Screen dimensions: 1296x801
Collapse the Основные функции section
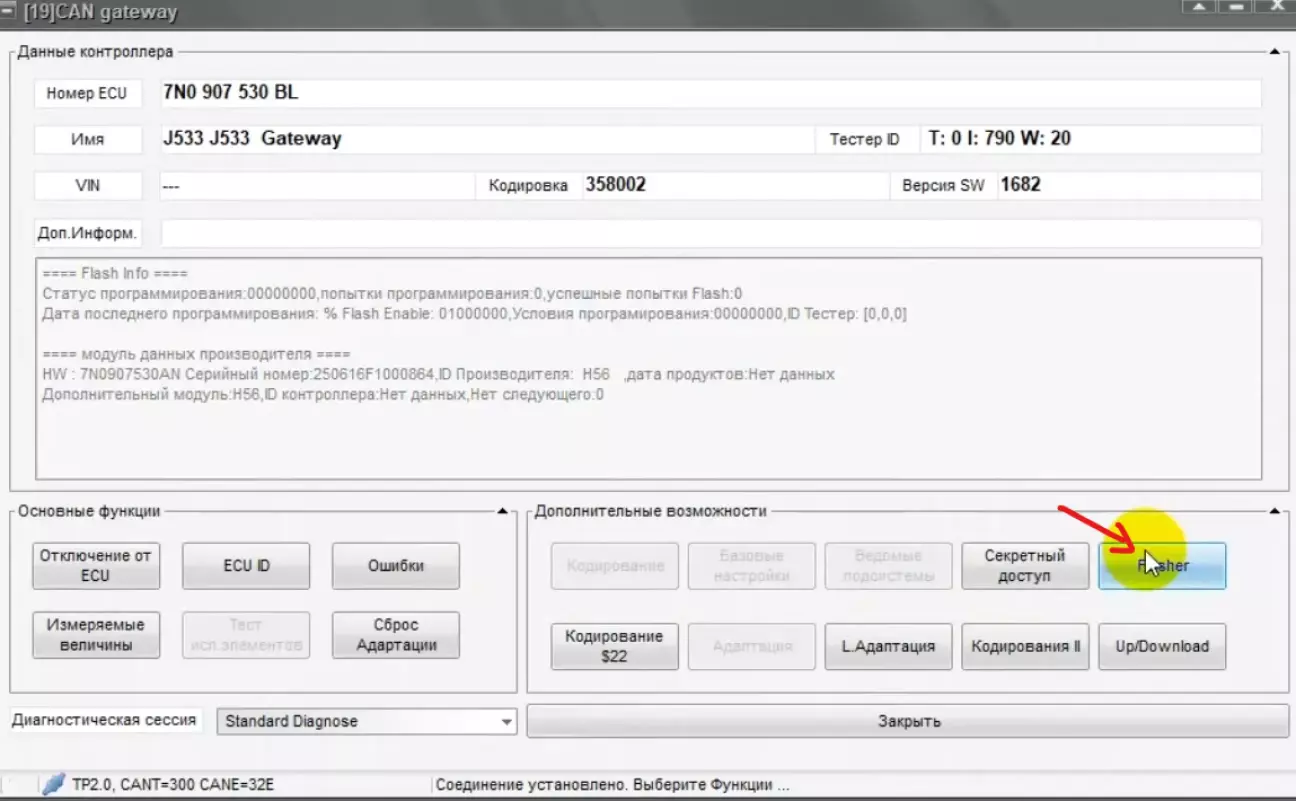pos(504,512)
